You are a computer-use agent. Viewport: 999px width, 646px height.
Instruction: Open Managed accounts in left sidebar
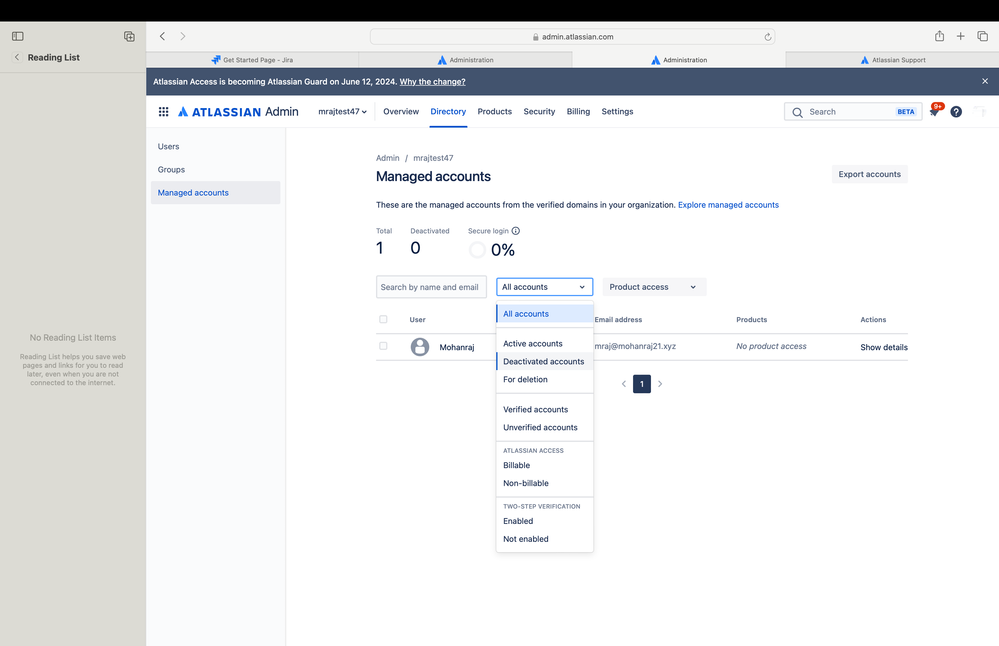tap(215, 192)
